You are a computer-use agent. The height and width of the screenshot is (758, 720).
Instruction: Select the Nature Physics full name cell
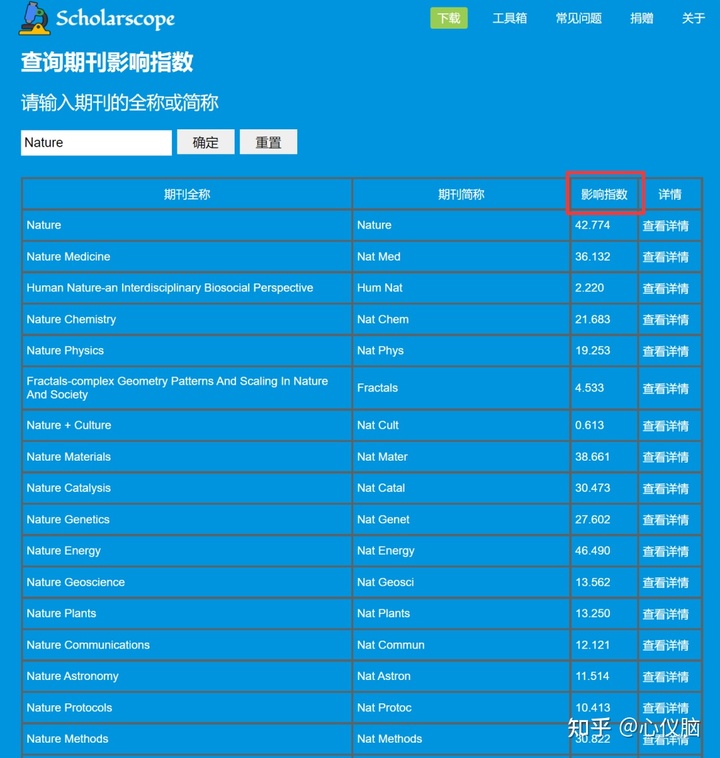(187, 350)
